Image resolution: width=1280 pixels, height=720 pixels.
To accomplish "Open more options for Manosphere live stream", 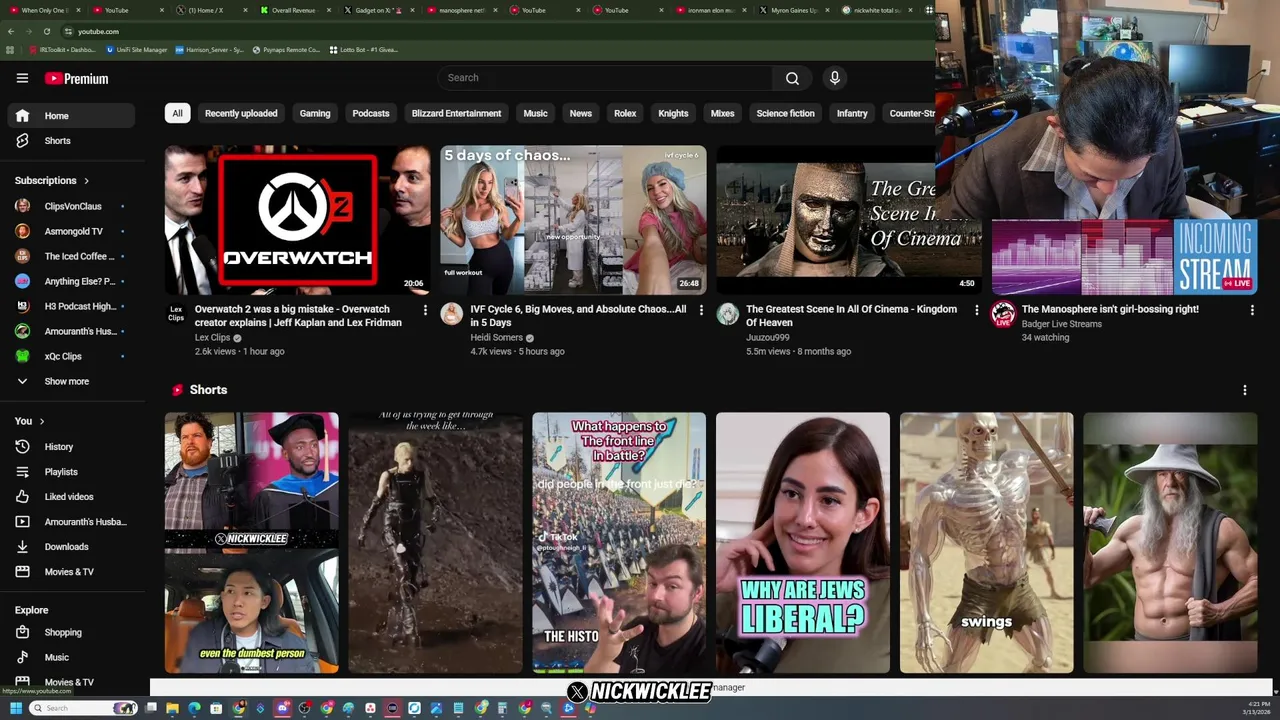I will [x=1252, y=310].
